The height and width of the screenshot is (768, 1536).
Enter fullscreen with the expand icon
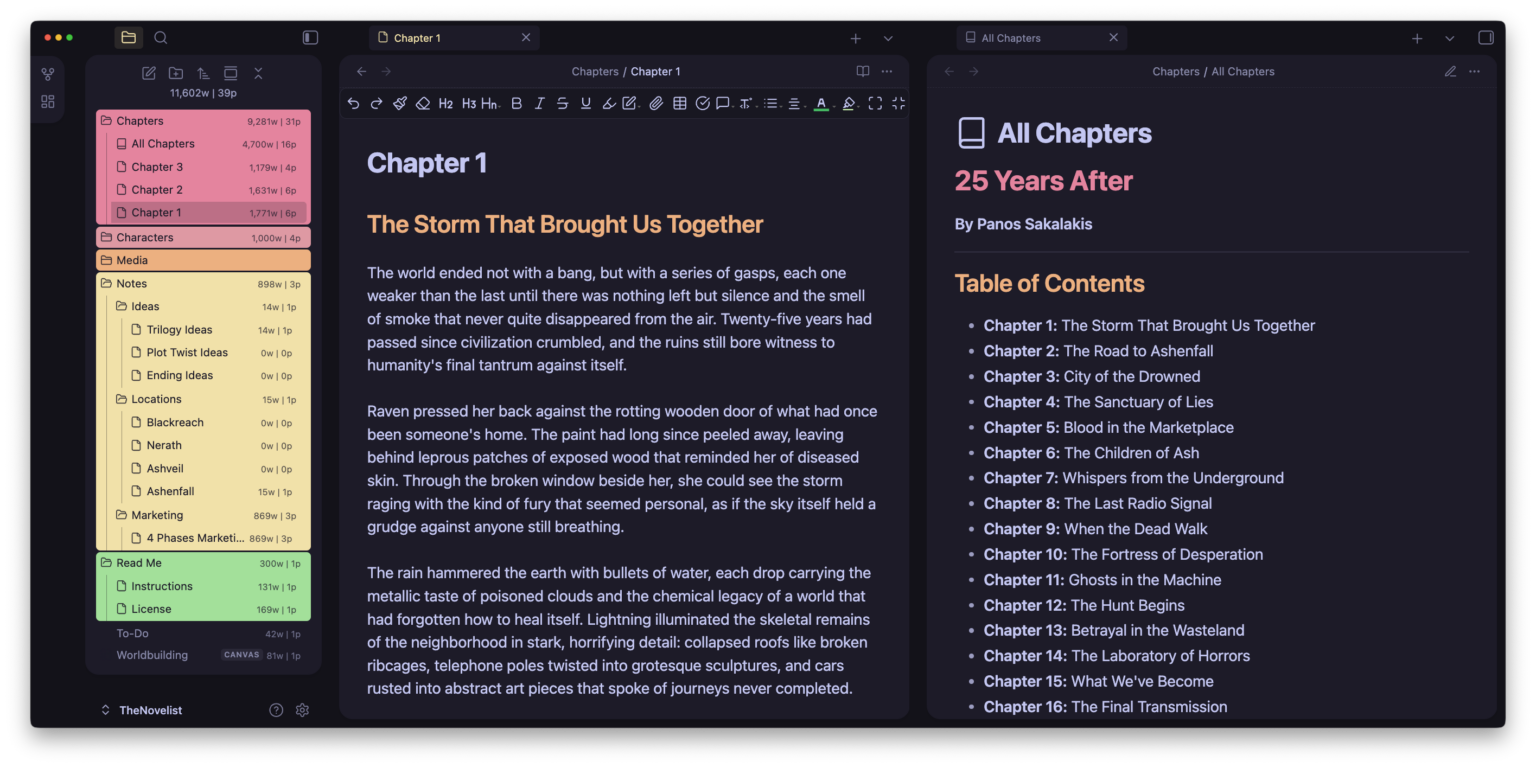[873, 103]
